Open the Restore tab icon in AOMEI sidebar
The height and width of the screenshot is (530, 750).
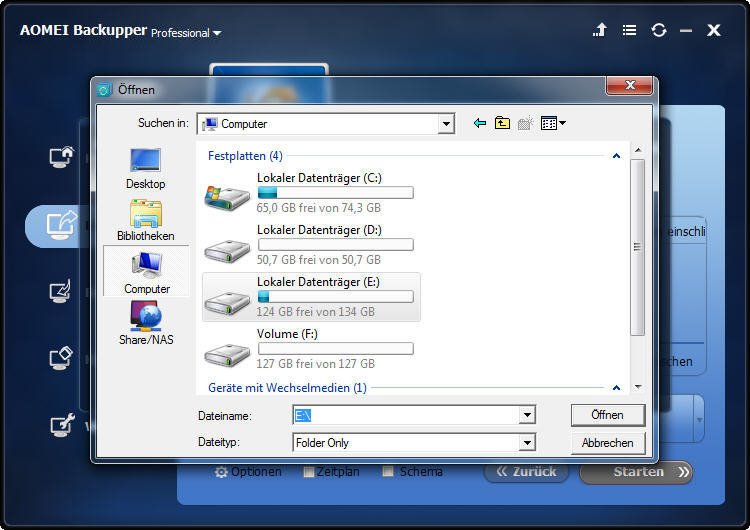[61, 291]
